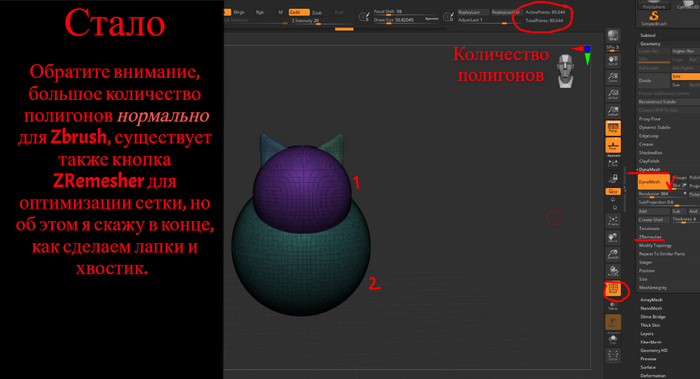Click the Focal Shift S brush icon

point(364,17)
